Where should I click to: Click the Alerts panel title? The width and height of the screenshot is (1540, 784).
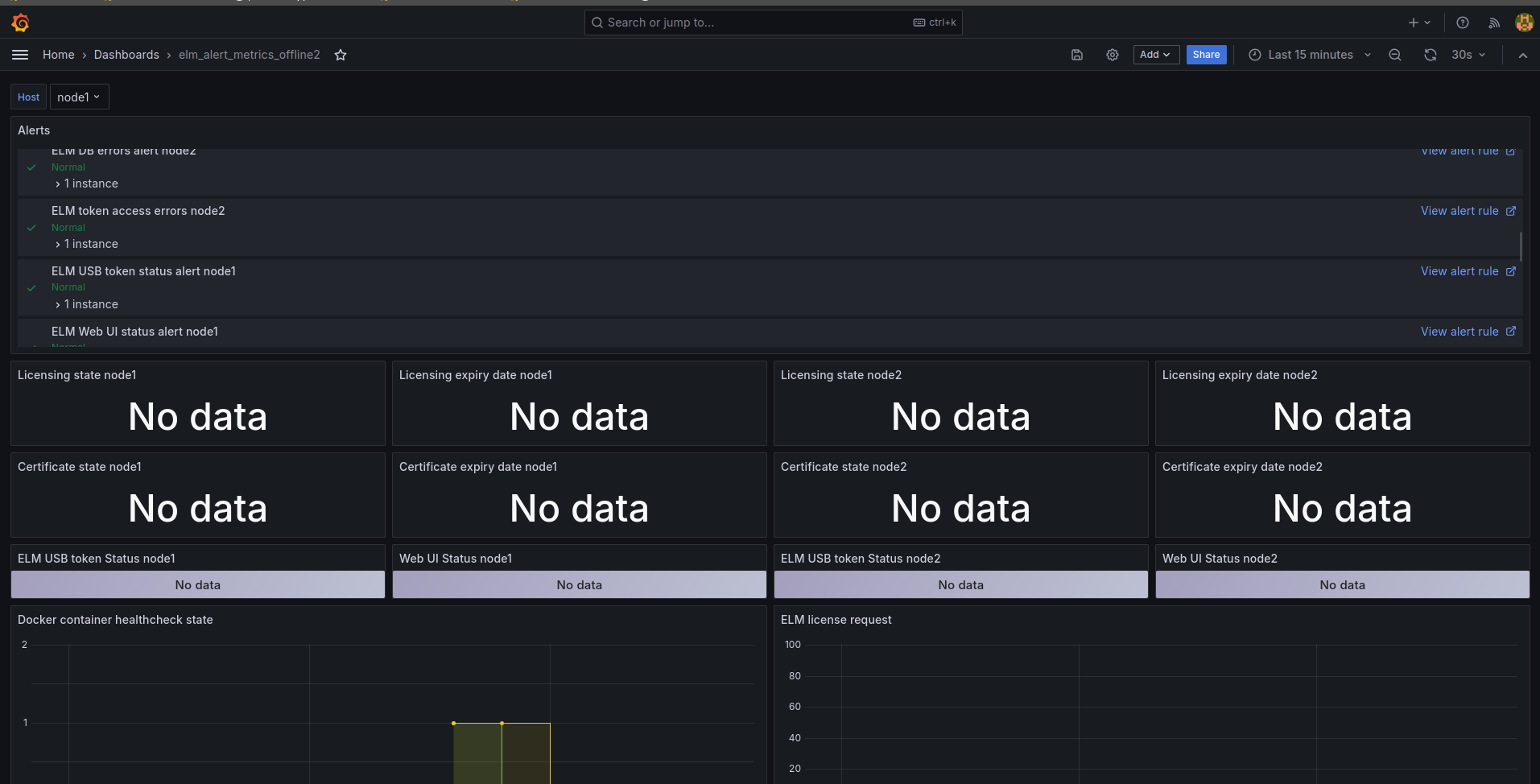(34, 130)
